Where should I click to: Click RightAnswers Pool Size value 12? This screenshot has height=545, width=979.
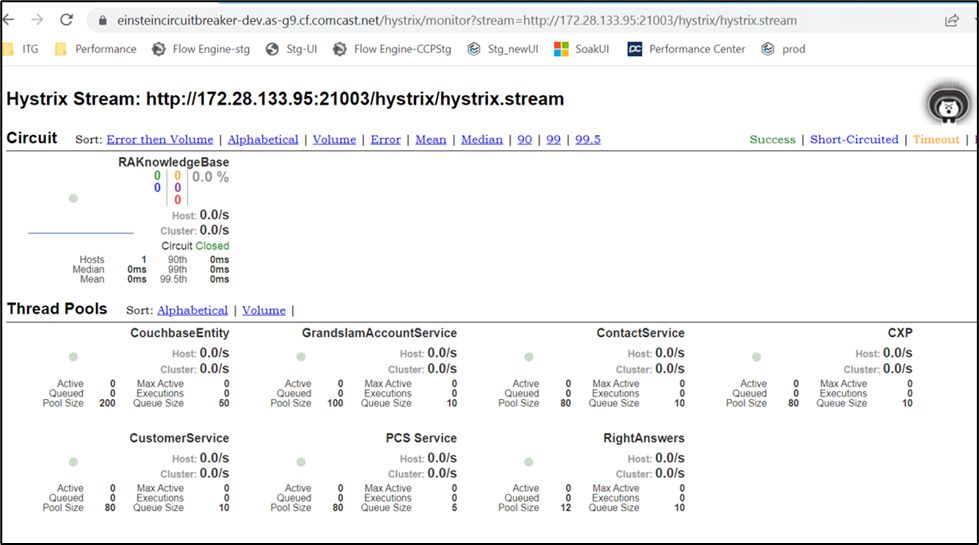[x=566, y=508]
